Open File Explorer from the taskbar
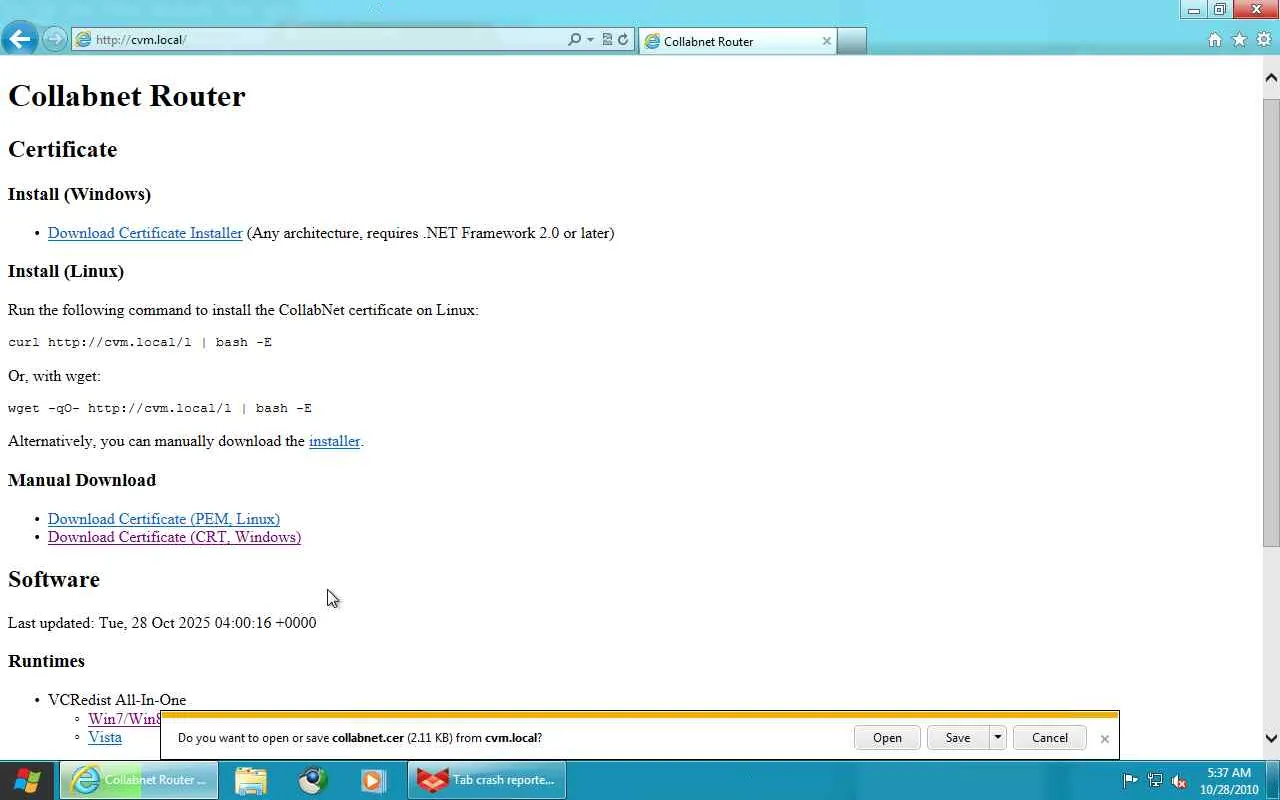This screenshot has height=800, width=1280. (251, 780)
